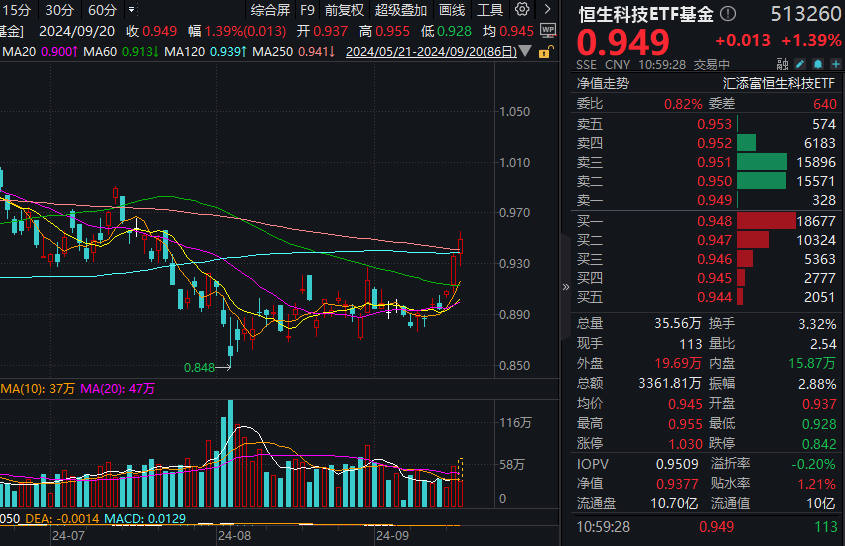Select the 买一 price 0.948
Image resolution: width=845 pixels, height=546 pixels.
tap(714, 221)
